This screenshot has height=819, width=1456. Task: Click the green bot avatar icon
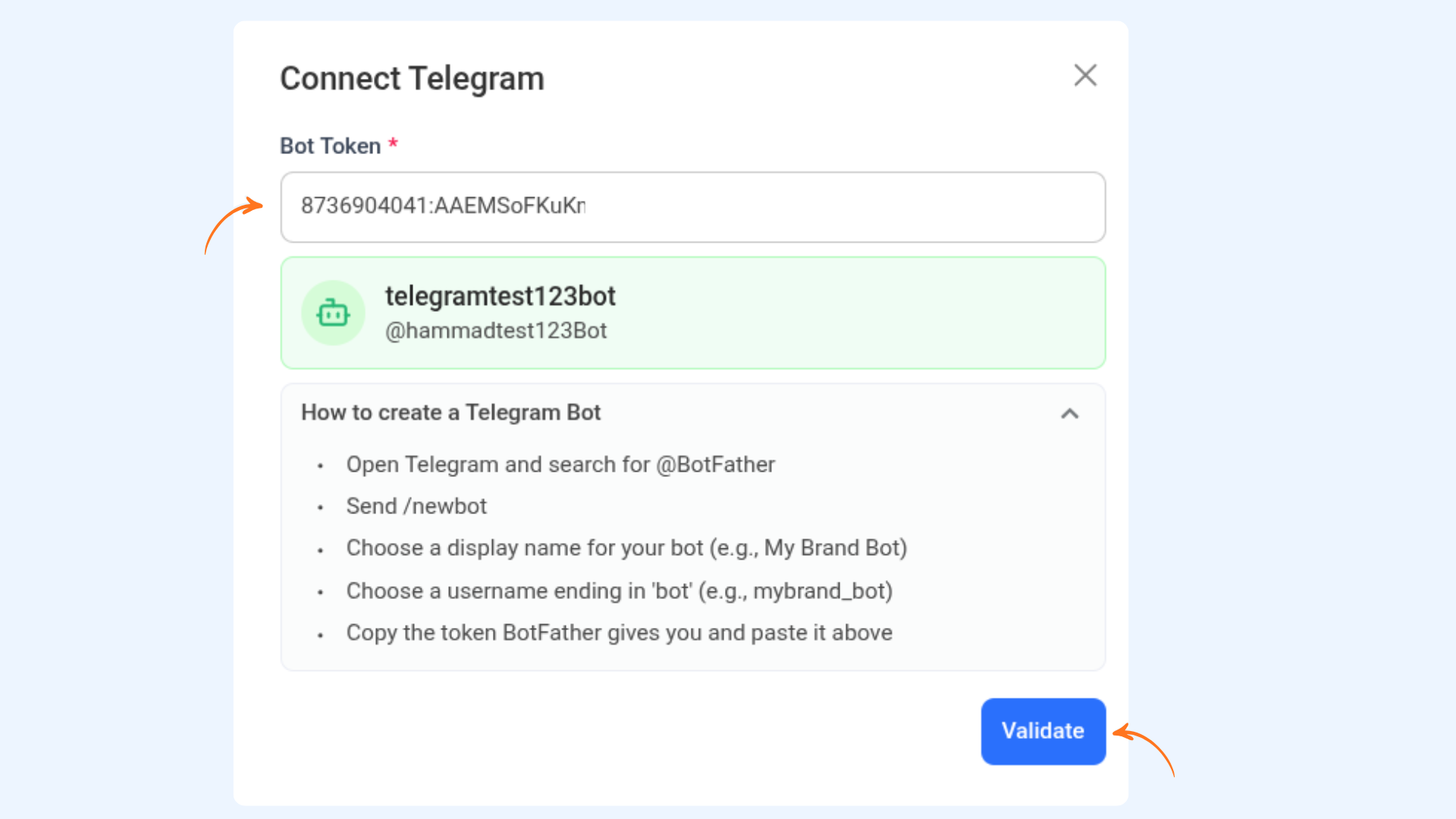333,312
